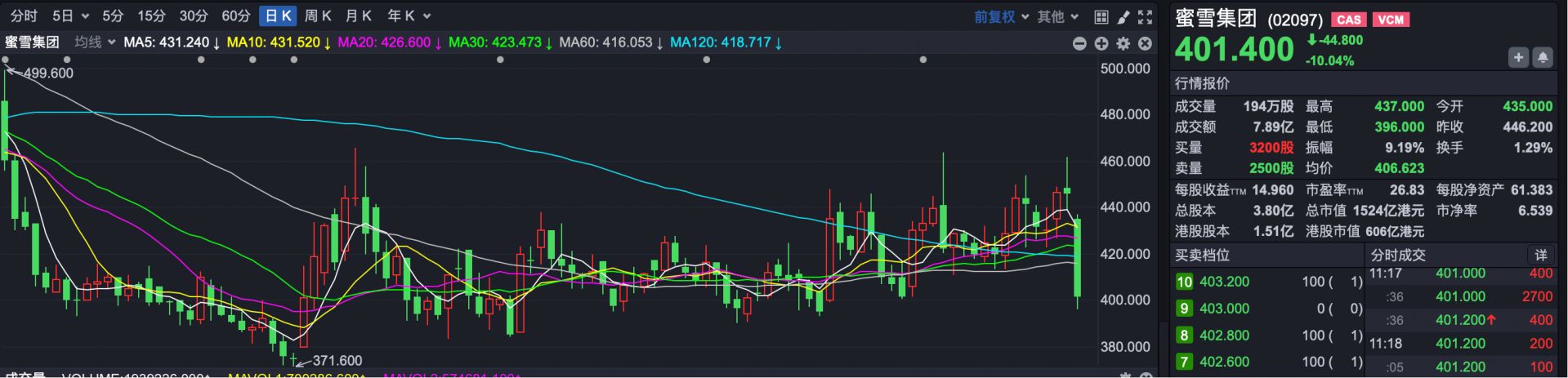Image resolution: width=1568 pixels, height=378 pixels.
Task: Set a price alert with bell icon
Action: tap(1543, 57)
